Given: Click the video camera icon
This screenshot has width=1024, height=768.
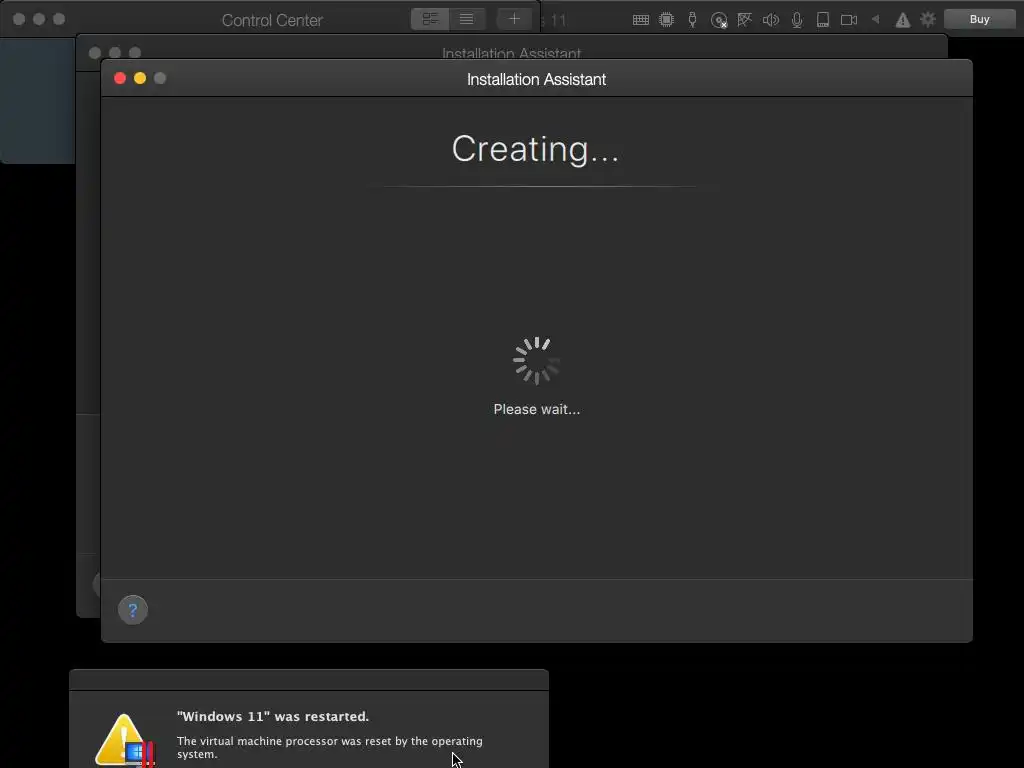Looking at the screenshot, I should [849, 20].
